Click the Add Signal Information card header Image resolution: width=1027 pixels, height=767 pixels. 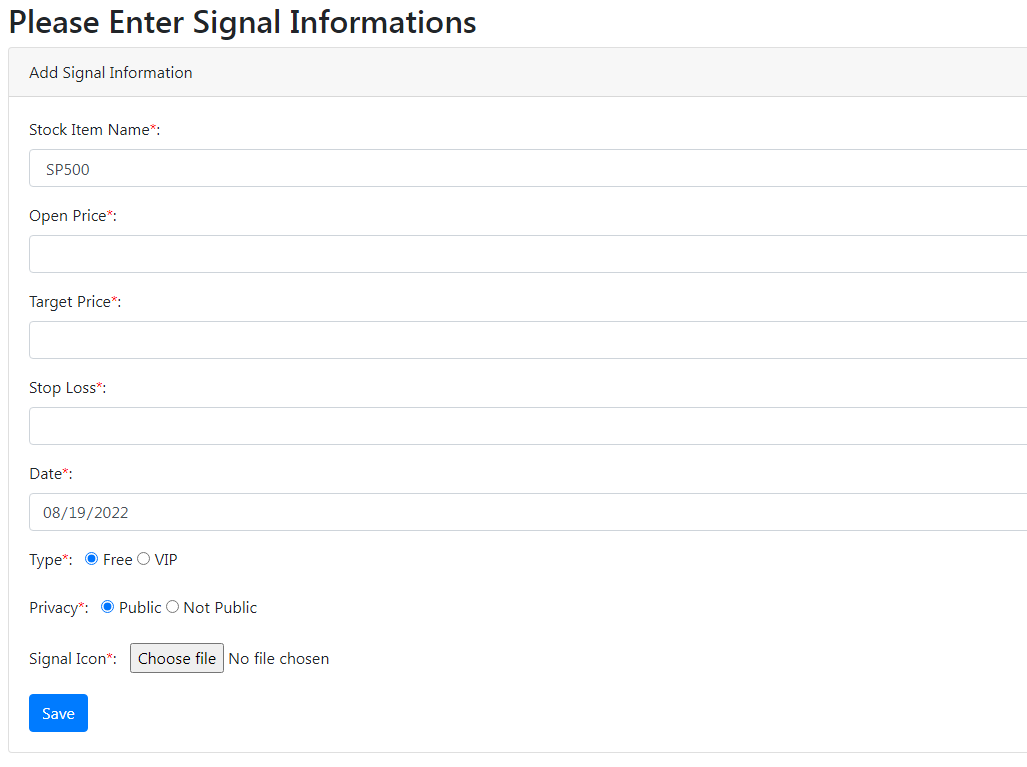pyautogui.click(x=111, y=73)
